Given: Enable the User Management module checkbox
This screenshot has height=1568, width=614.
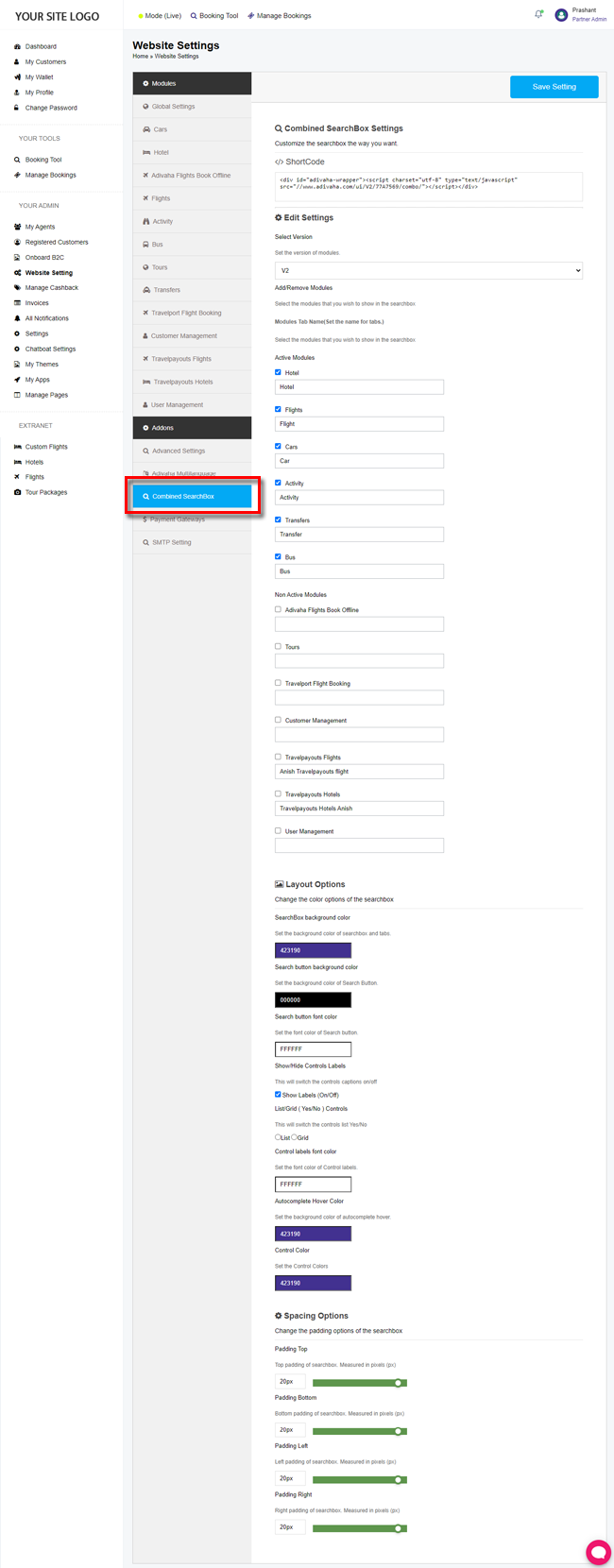Looking at the screenshot, I should pyautogui.click(x=278, y=830).
